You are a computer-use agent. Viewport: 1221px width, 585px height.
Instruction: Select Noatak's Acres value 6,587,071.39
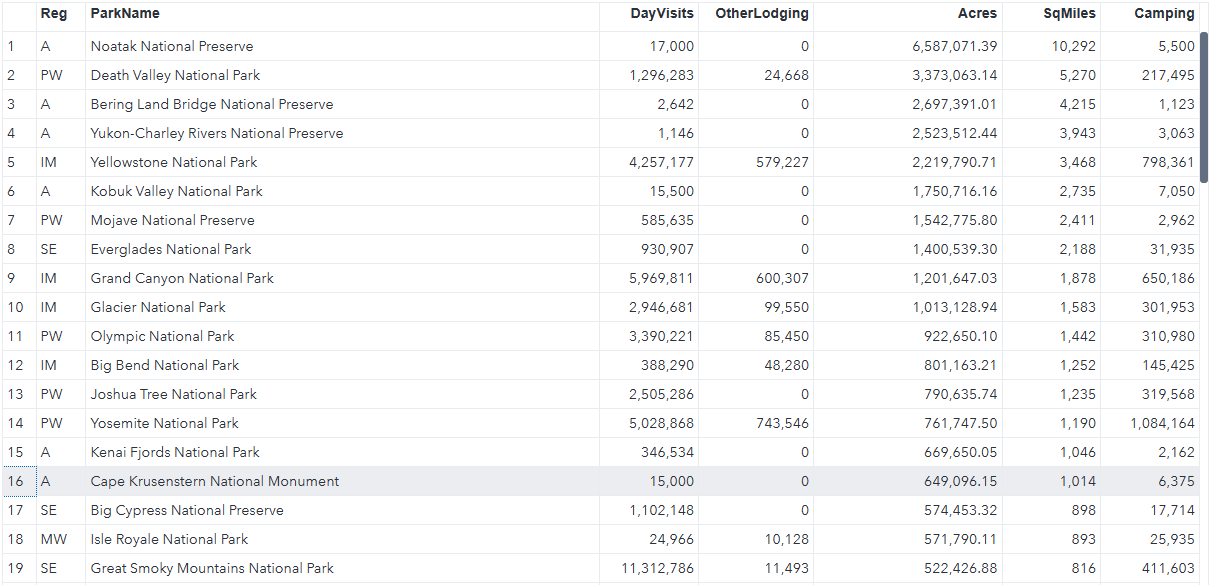(x=954, y=46)
